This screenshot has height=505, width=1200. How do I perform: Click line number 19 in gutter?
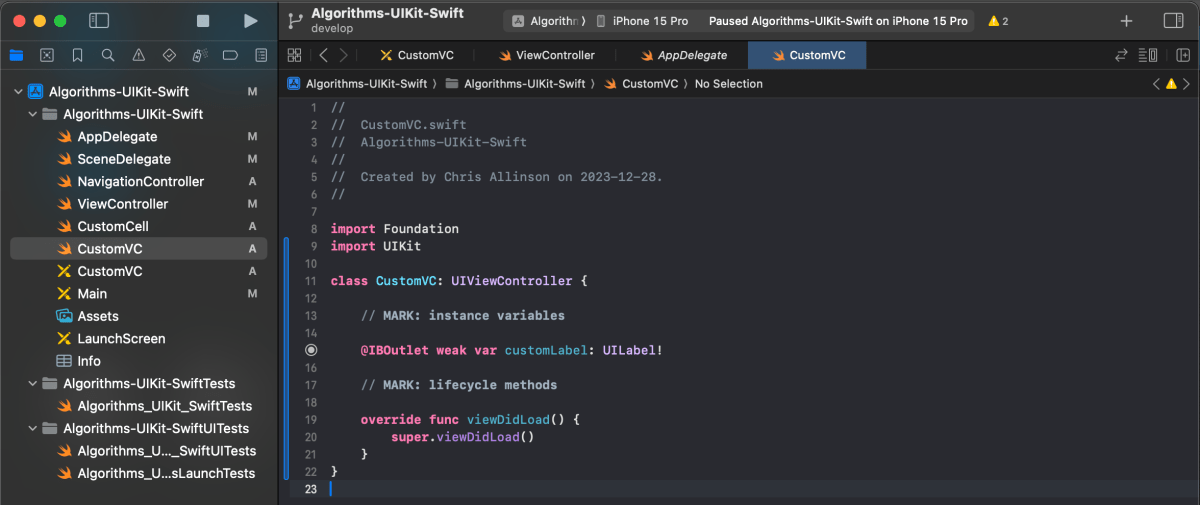(x=312, y=420)
